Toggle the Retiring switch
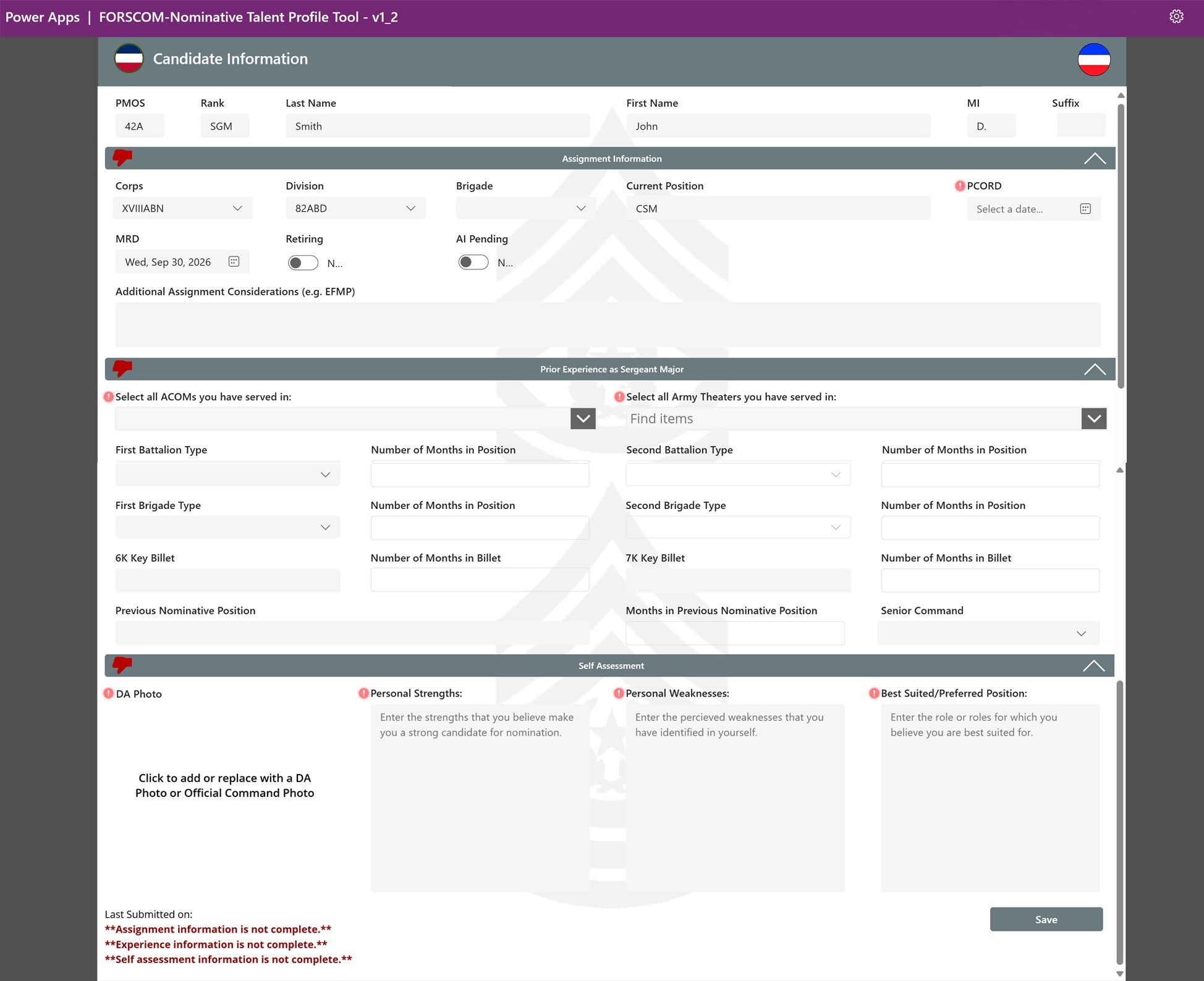Image resolution: width=1204 pixels, height=981 pixels. pyautogui.click(x=303, y=263)
